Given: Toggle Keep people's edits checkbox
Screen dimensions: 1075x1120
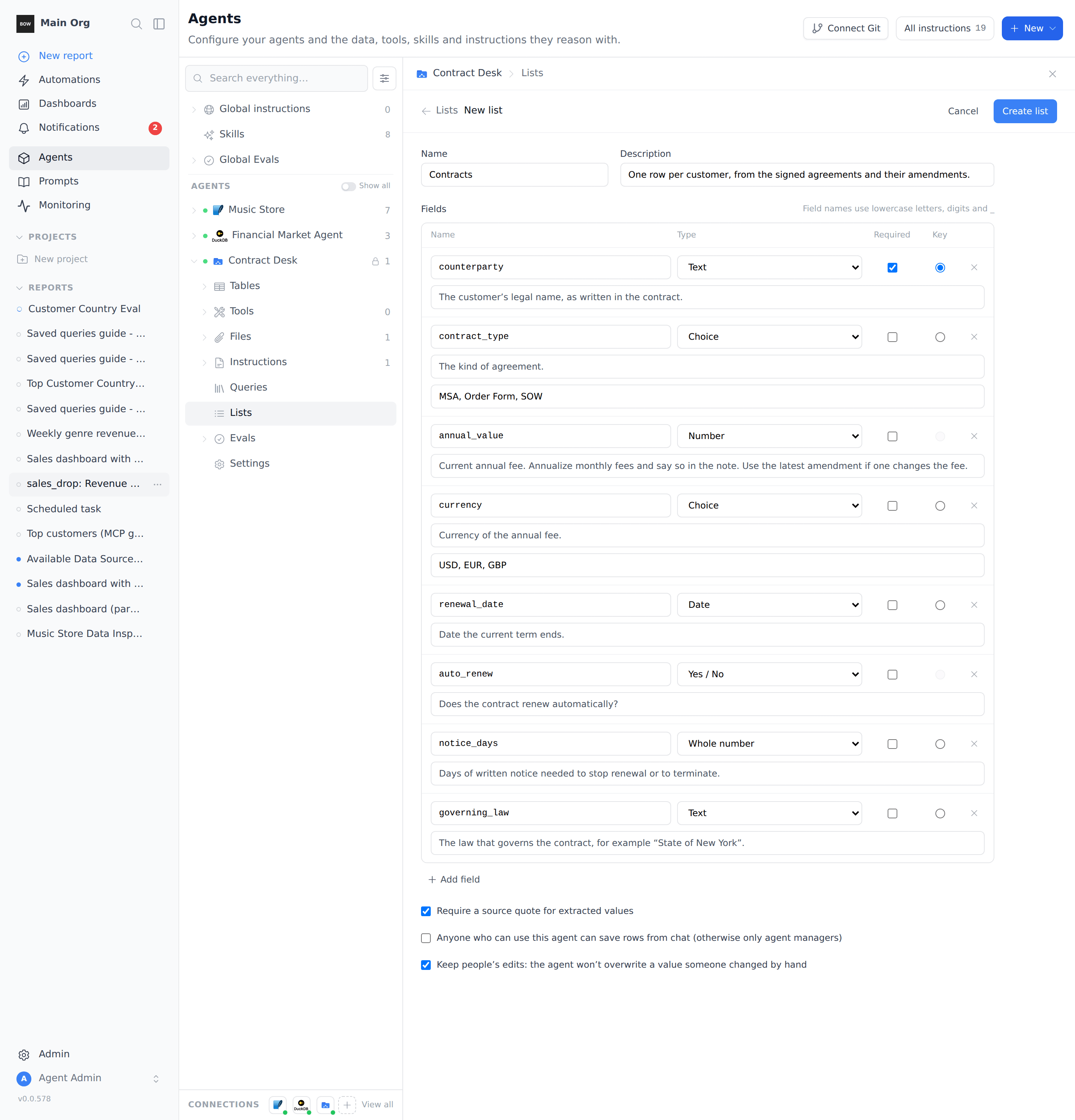Looking at the screenshot, I should coord(426,965).
